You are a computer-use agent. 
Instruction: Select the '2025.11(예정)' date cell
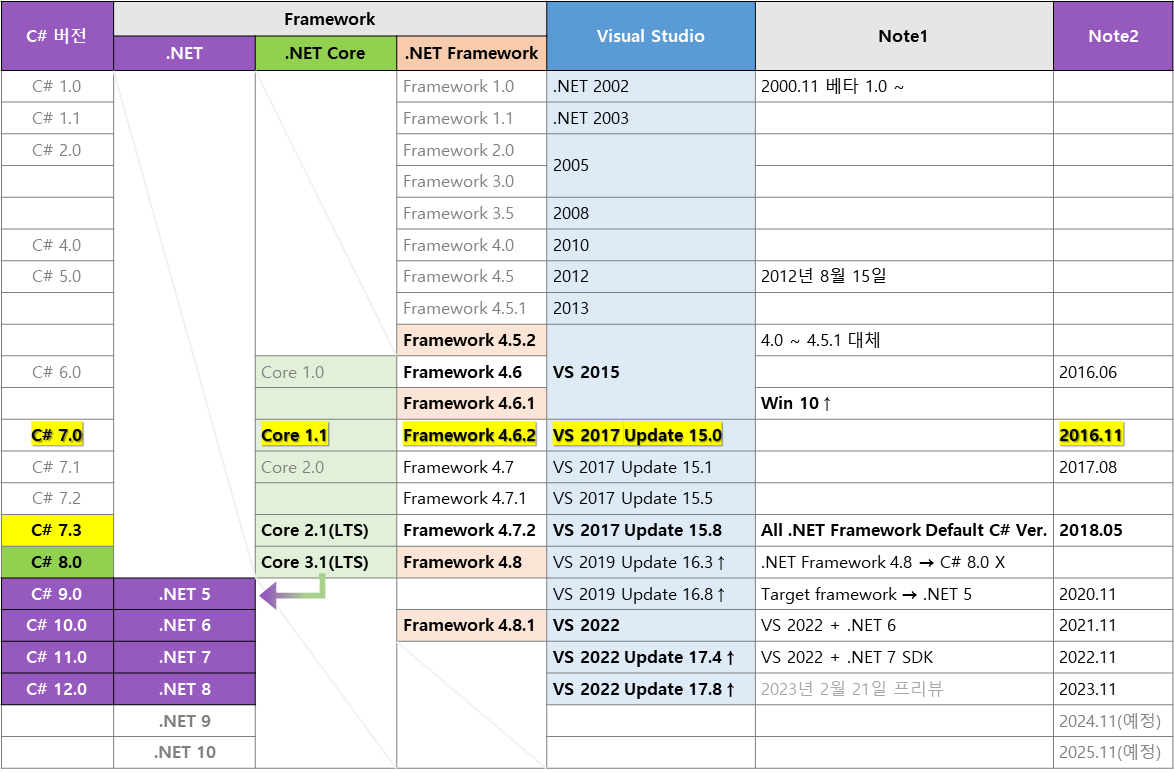[1113, 753]
